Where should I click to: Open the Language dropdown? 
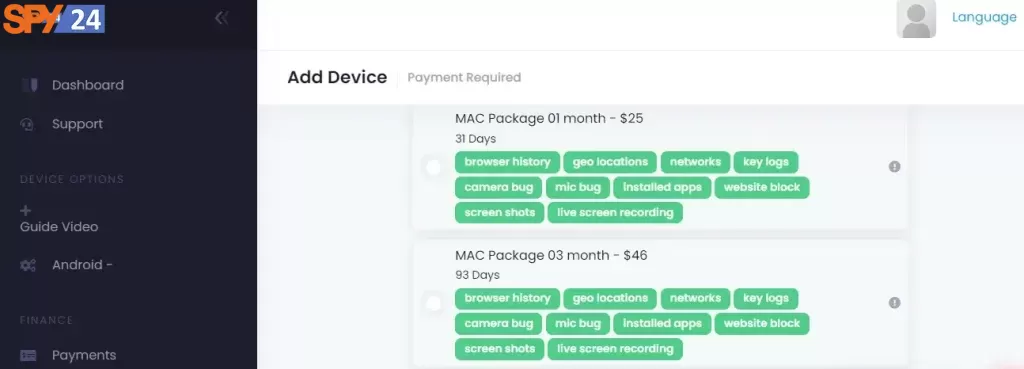984,17
